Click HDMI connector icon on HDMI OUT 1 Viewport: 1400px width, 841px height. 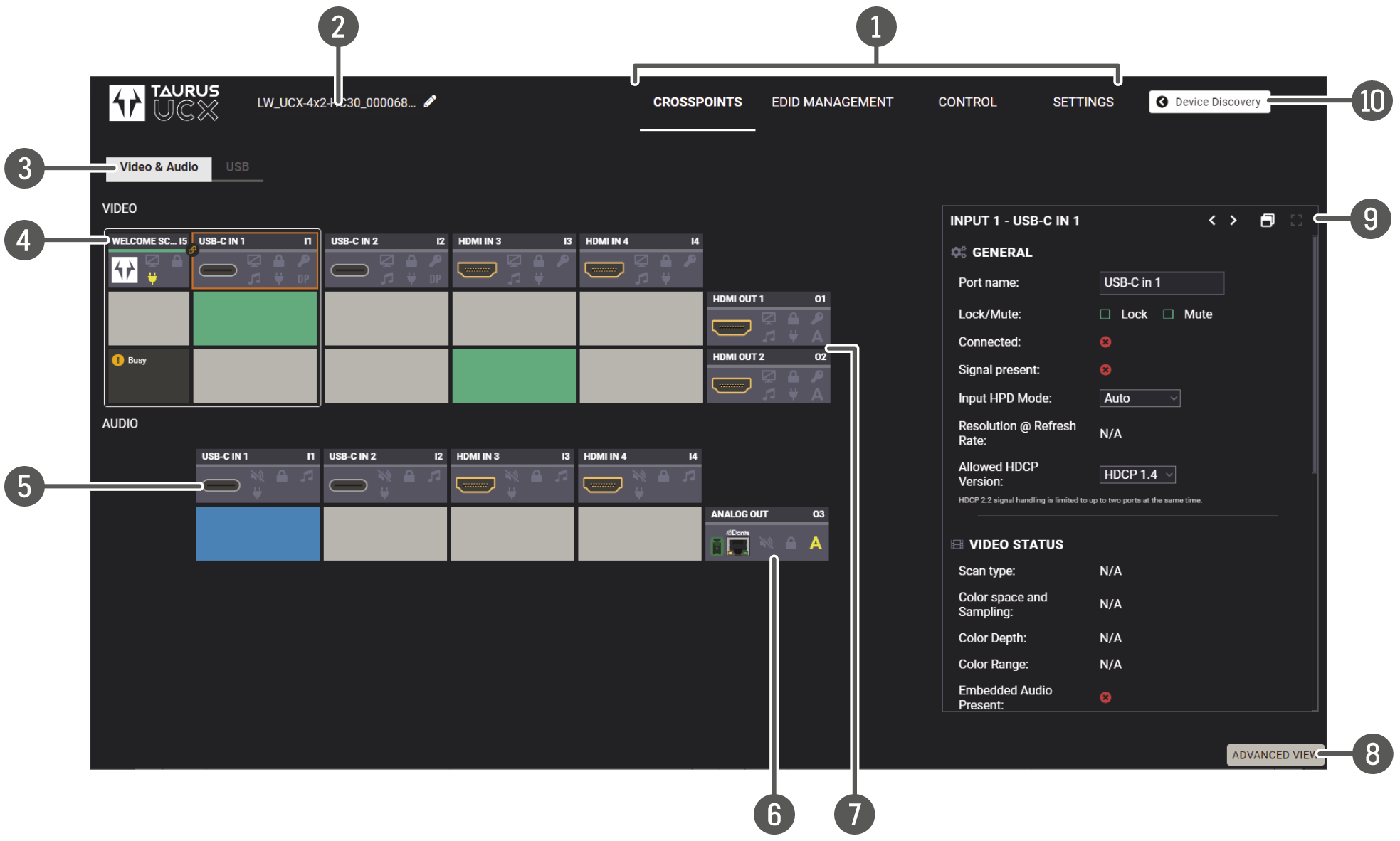[x=732, y=327]
